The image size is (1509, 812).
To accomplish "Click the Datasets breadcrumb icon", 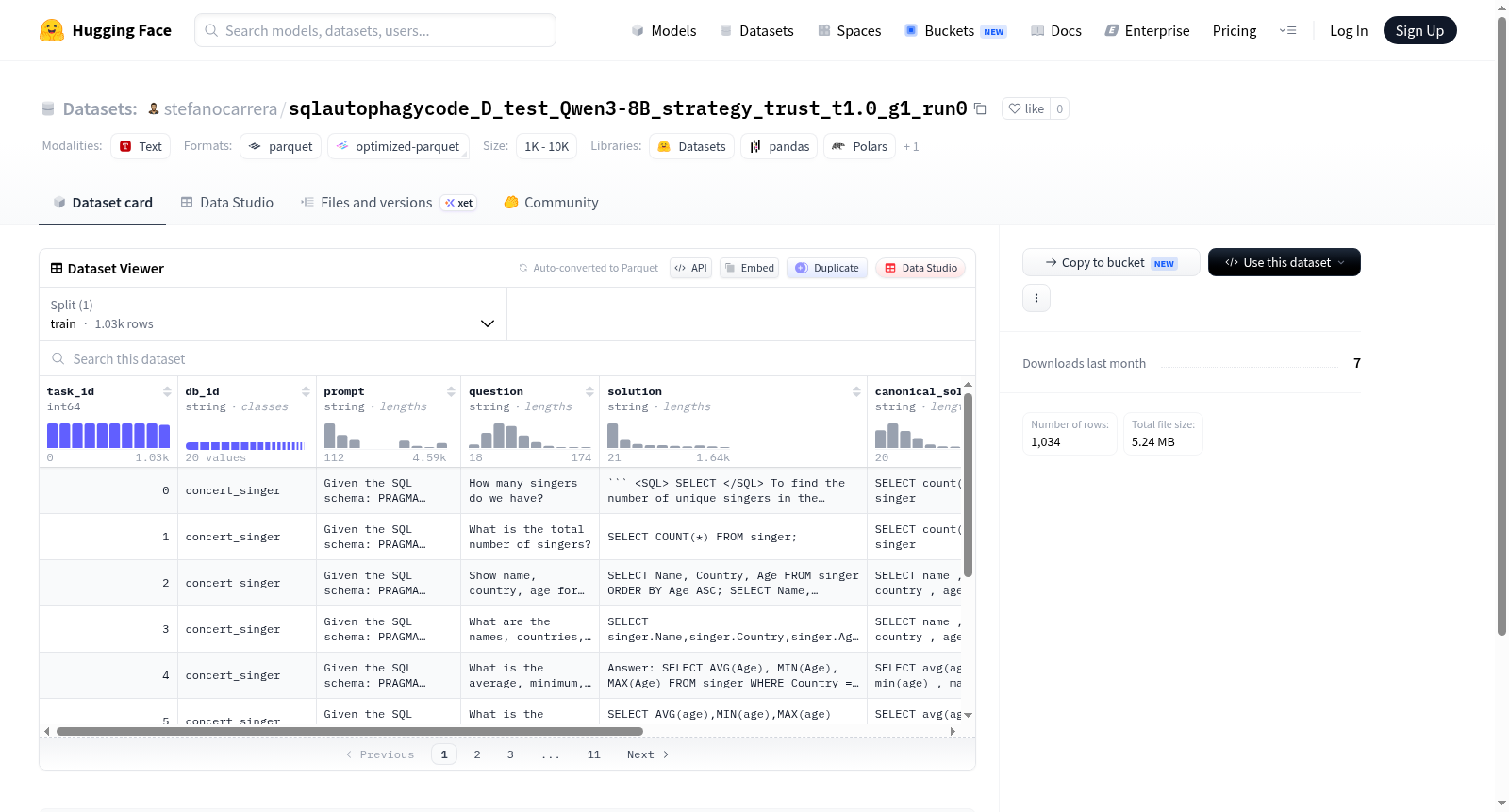I will [x=48, y=108].
